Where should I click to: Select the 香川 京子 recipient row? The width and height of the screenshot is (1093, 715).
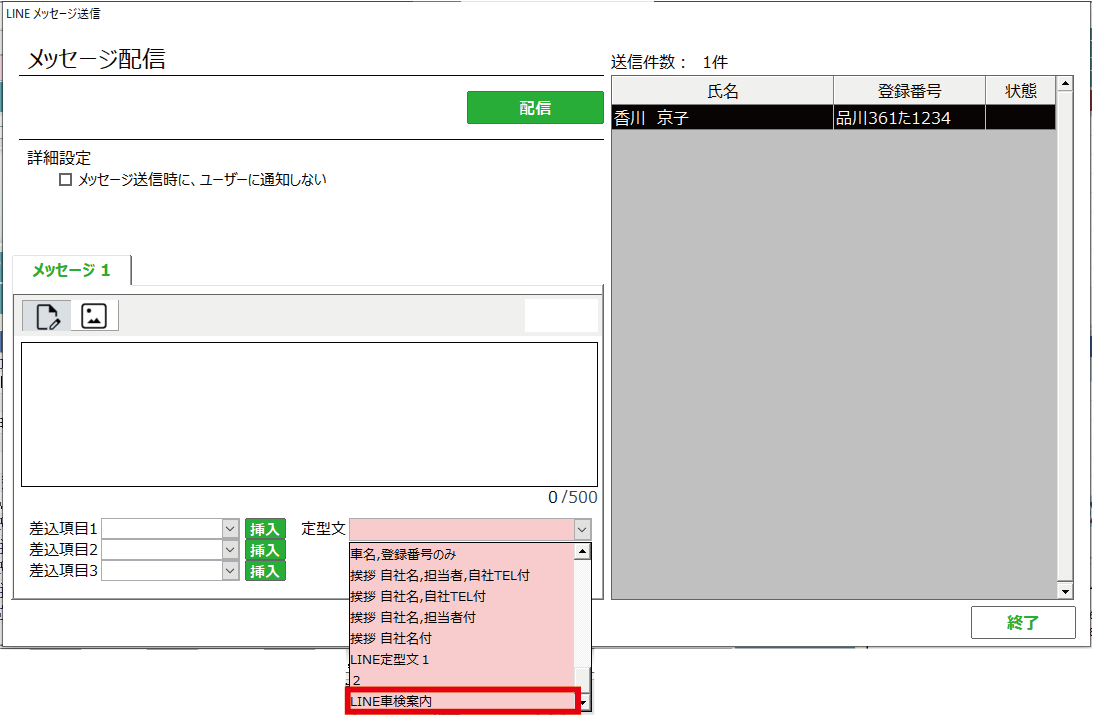(x=834, y=118)
